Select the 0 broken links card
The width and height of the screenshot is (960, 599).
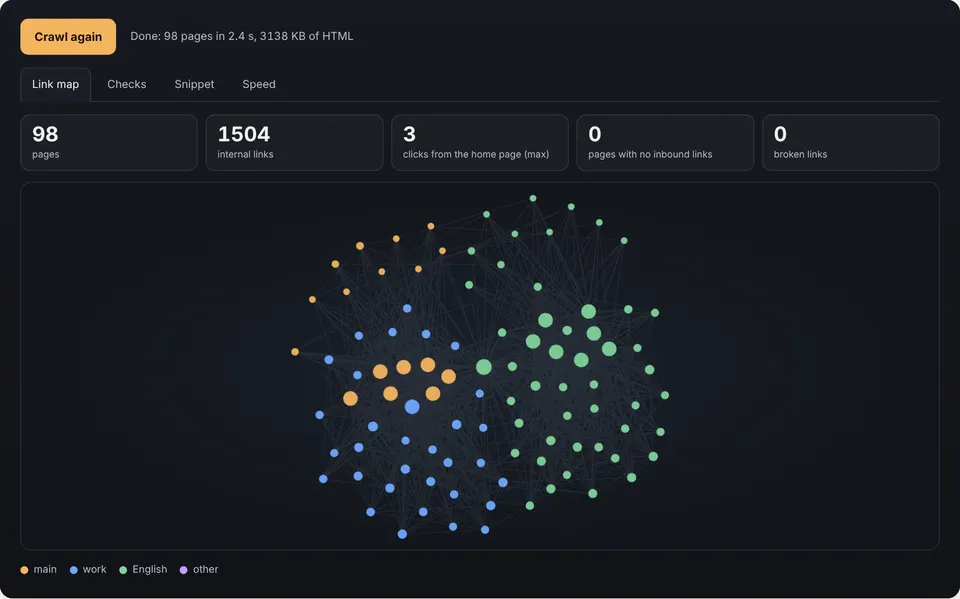850,143
